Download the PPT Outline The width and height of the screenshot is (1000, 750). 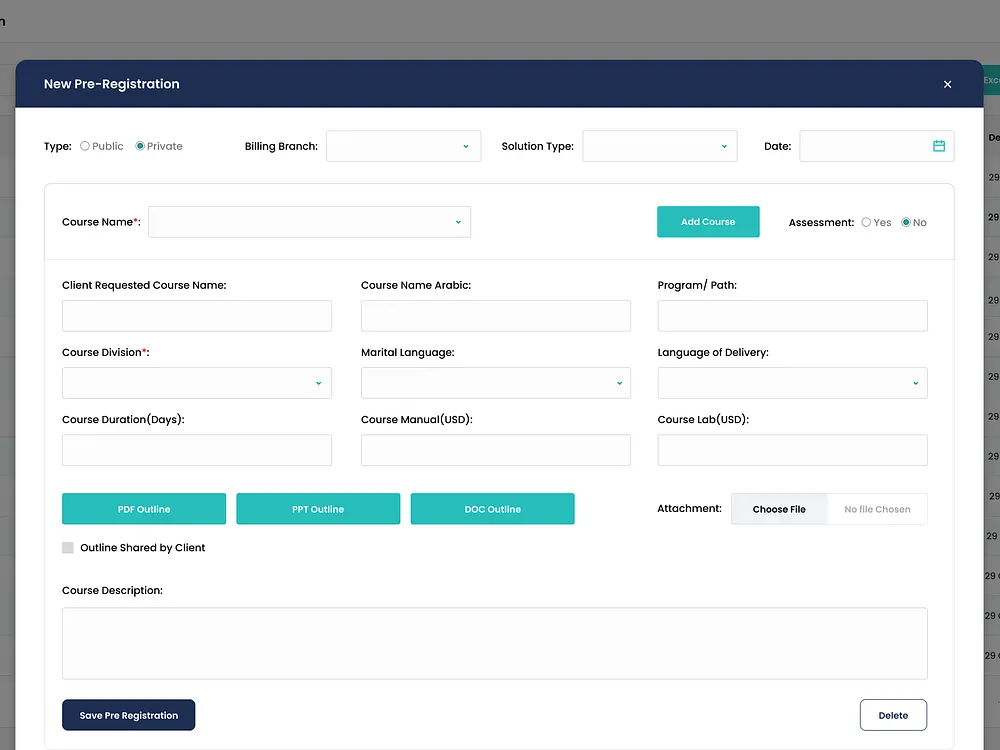tap(318, 508)
